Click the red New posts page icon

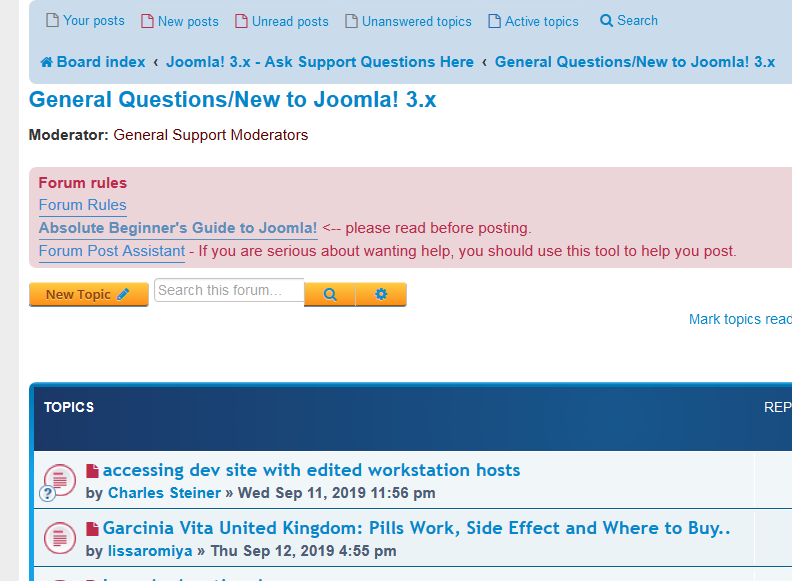coord(147,21)
